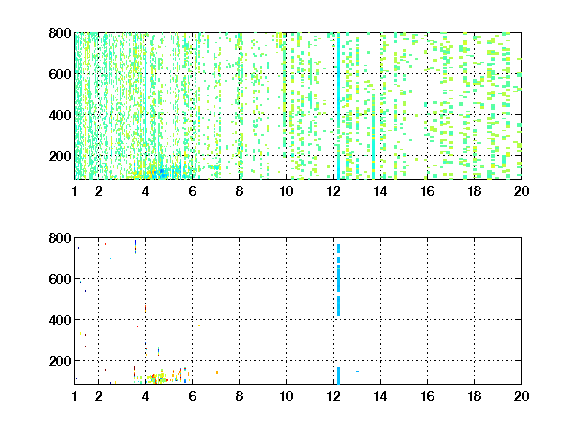The width and height of the screenshot is (576, 432).
Task: Click the dark blue cluster in top plot
Action: coord(162,172)
